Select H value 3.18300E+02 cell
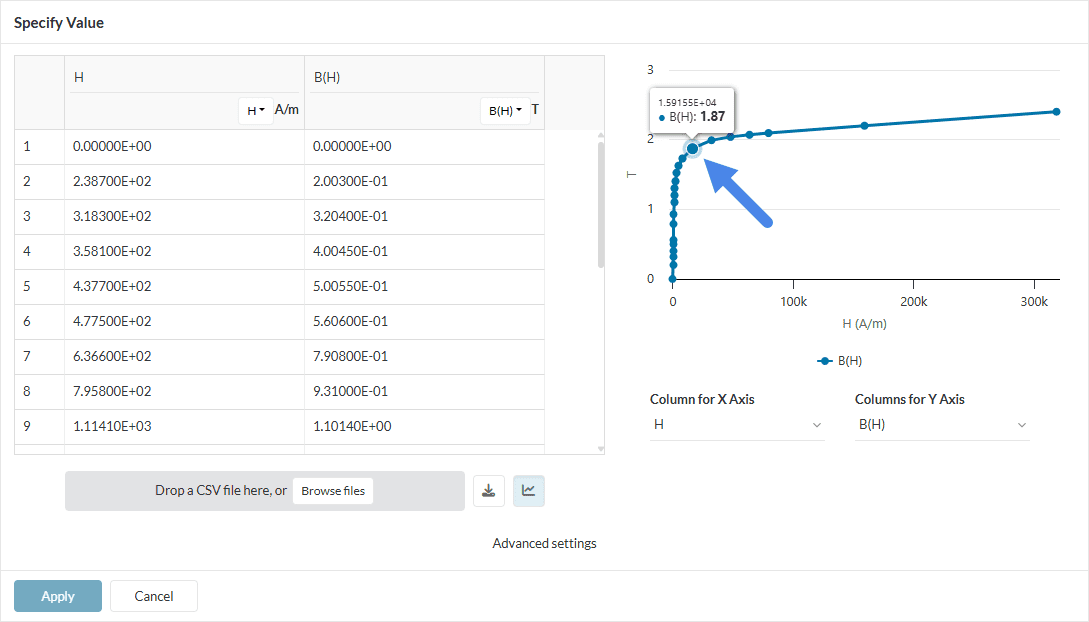Screen dimensions: 1089x622 (184, 217)
